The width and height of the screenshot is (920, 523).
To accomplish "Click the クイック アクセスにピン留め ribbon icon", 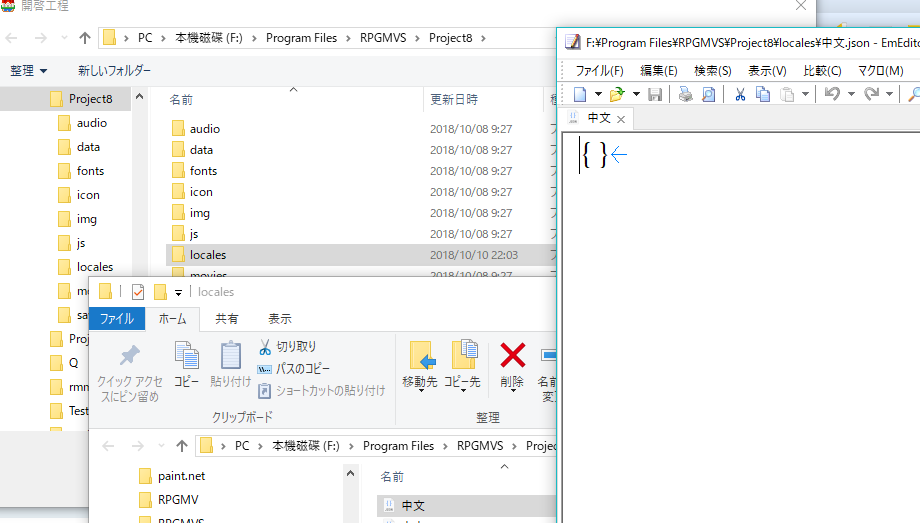I will [x=129, y=371].
